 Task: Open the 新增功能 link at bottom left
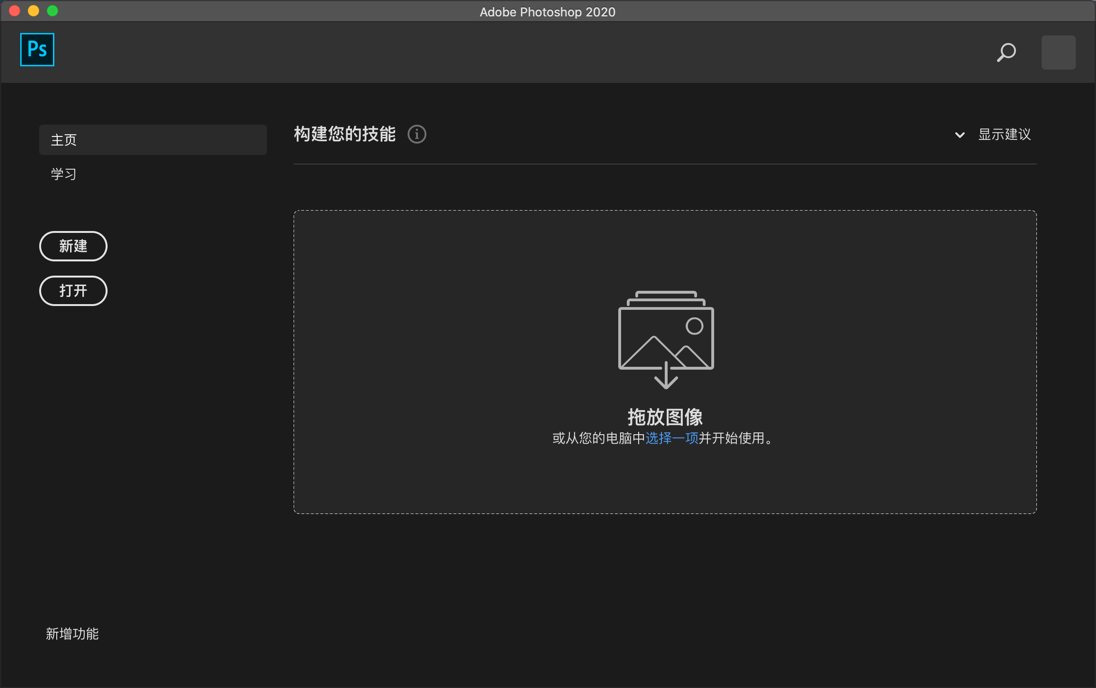click(x=72, y=634)
